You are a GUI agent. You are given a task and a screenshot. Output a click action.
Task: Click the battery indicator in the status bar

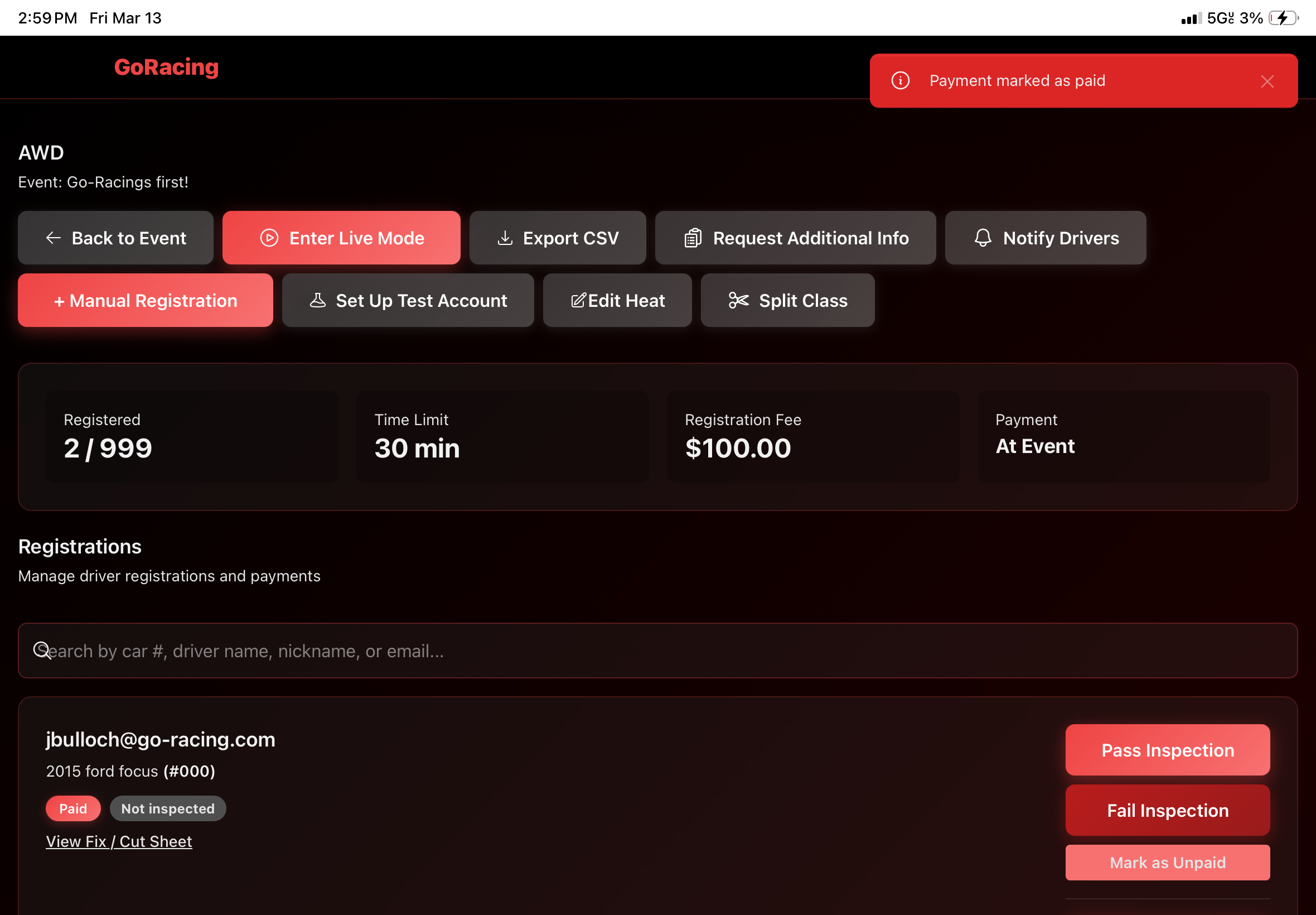tap(1283, 18)
